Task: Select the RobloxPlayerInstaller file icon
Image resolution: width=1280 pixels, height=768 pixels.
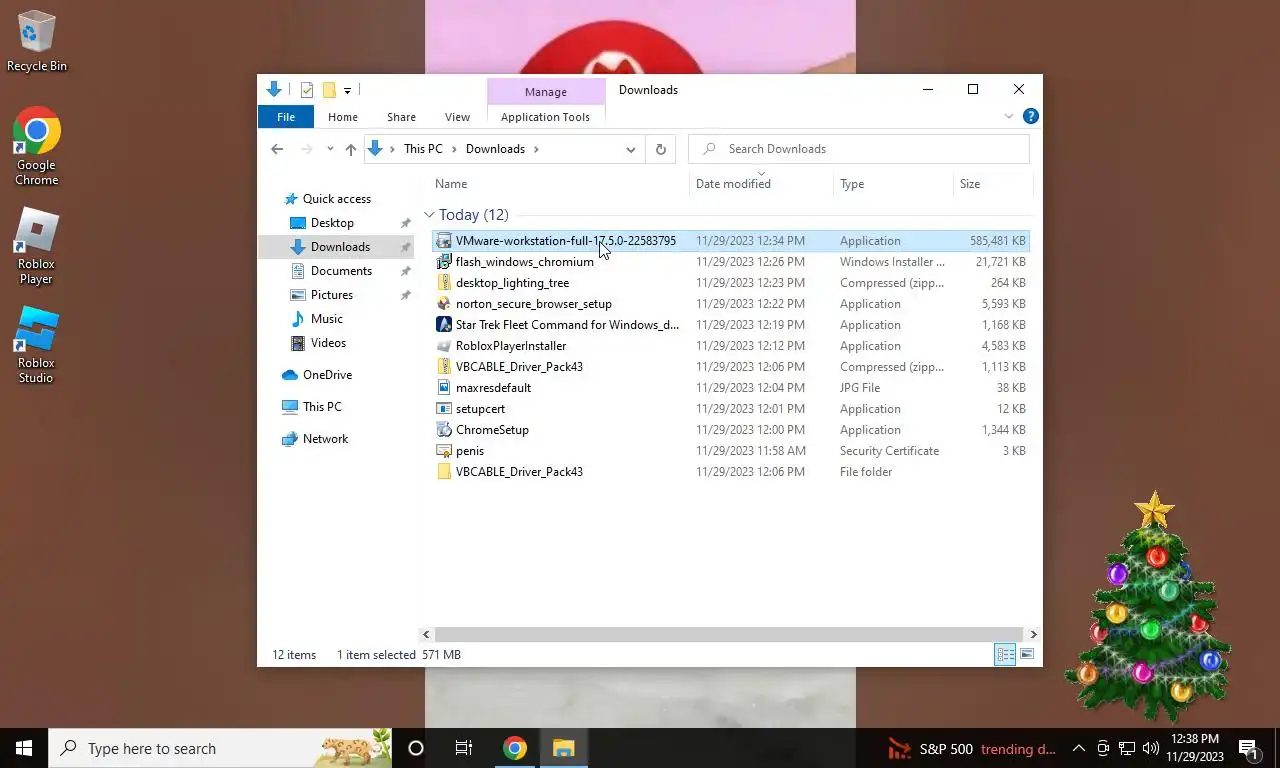Action: [x=444, y=346]
